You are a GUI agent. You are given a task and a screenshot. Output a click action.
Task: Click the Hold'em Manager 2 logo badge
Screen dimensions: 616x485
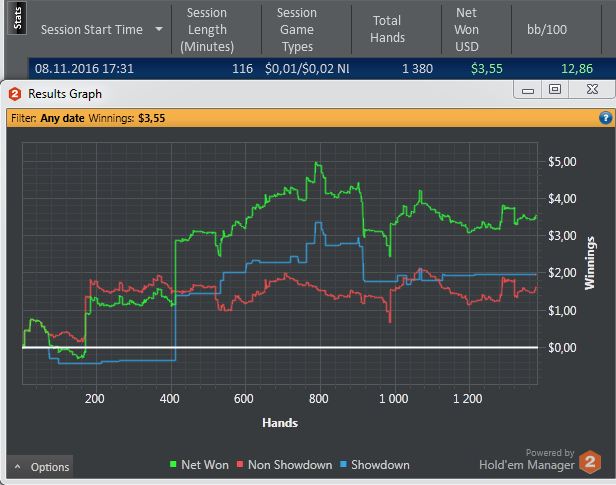click(590, 462)
